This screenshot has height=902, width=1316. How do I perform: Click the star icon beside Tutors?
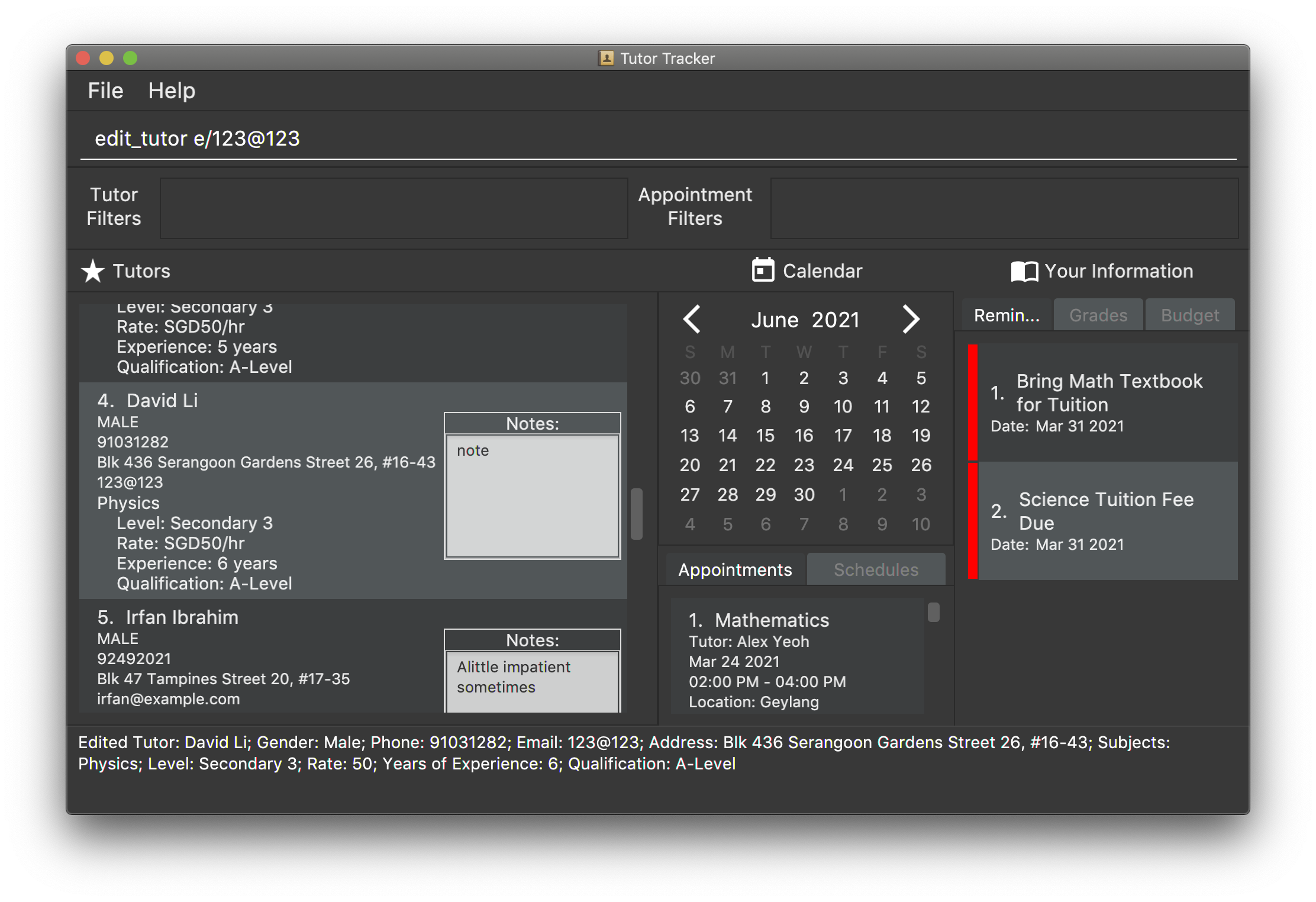(x=93, y=271)
